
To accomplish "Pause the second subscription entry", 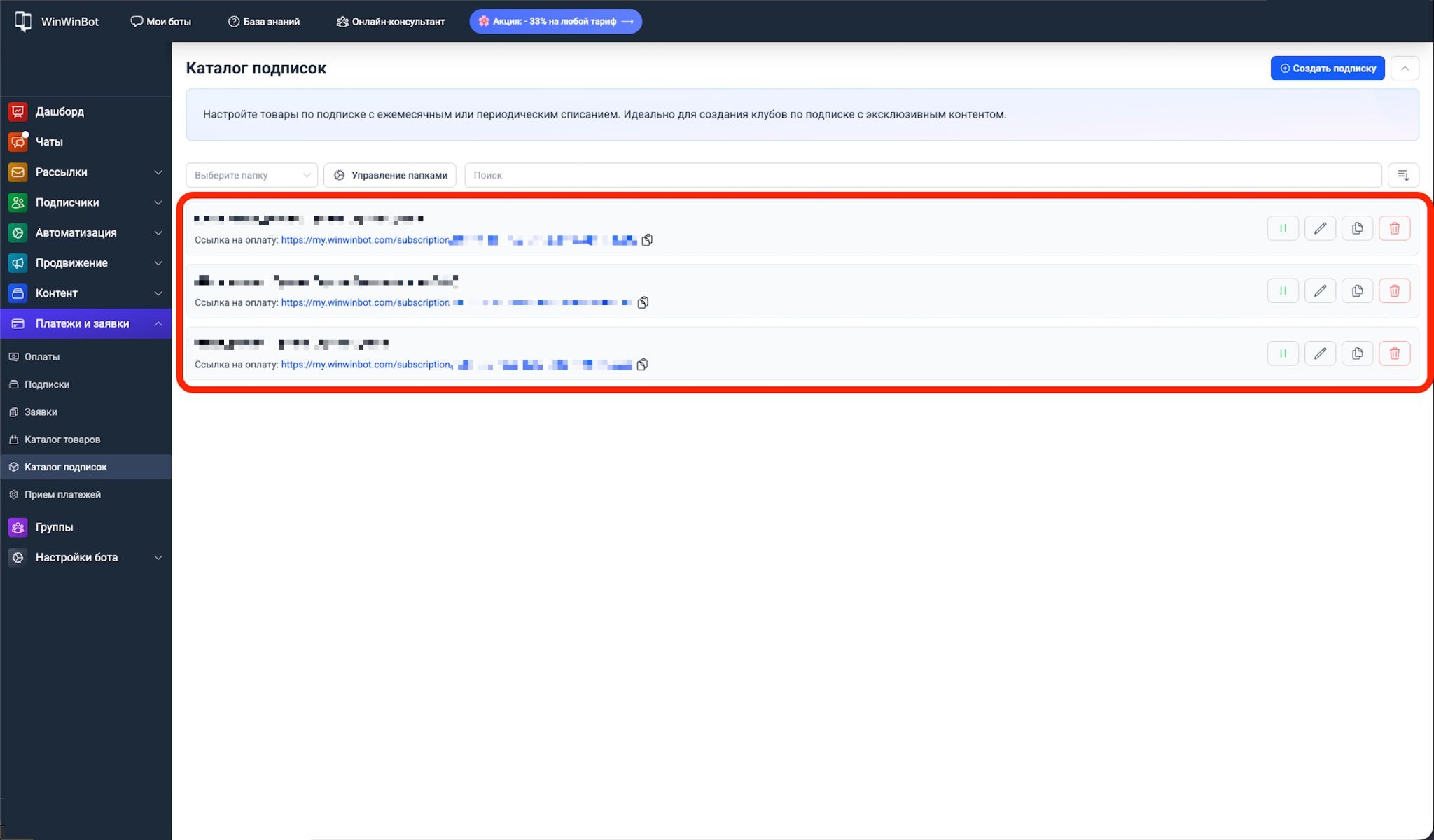I will click(1283, 290).
